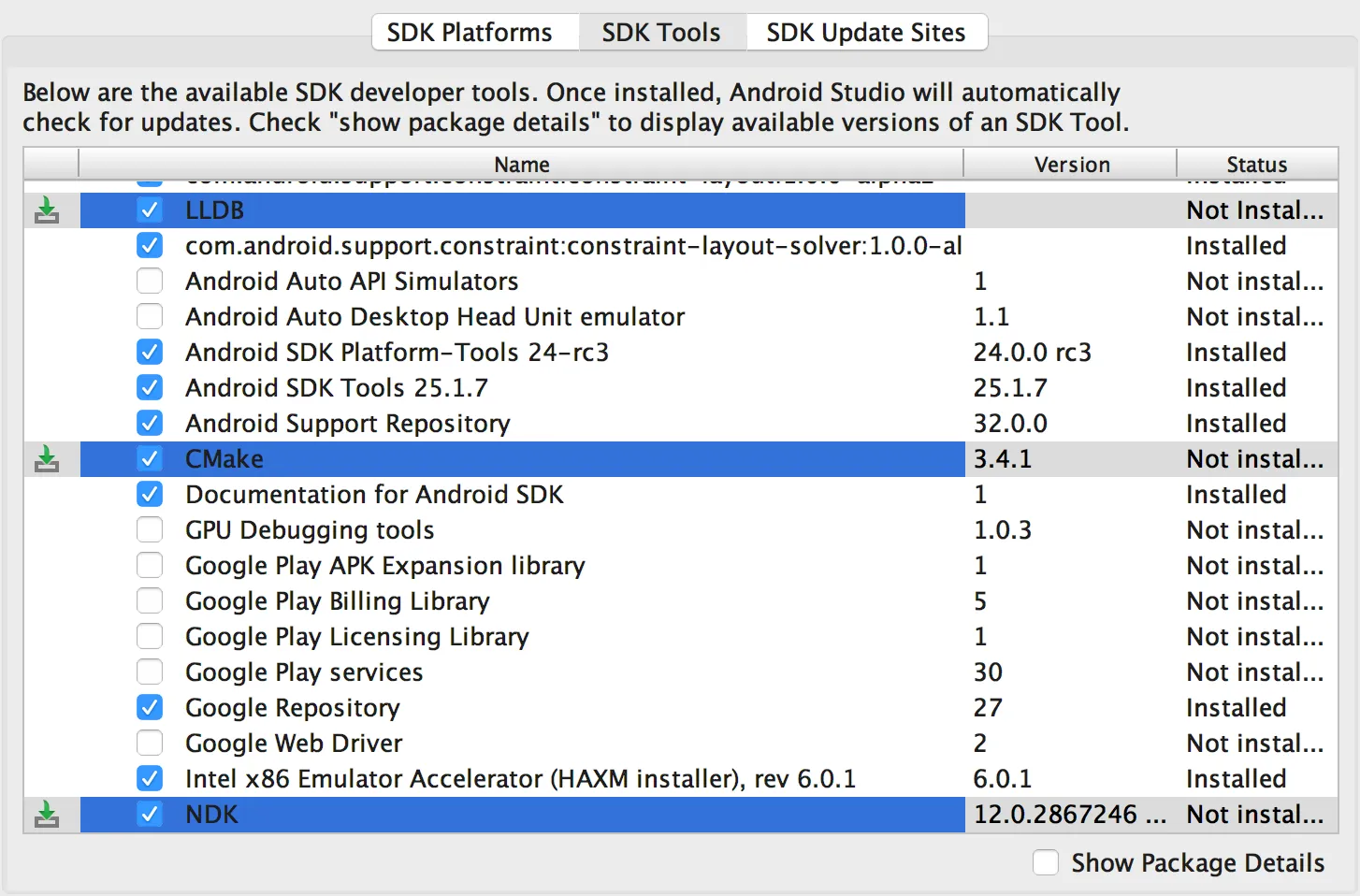Check the Google Web Driver checkbox
Screen dimensions: 1360x896
tap(150, 744)
